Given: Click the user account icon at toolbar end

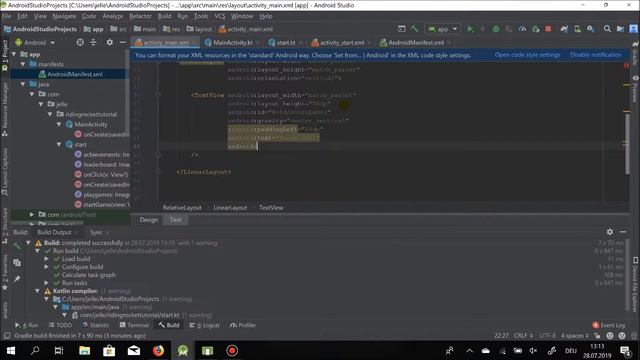Looking at the screenshot, I should tap(633, 29).
